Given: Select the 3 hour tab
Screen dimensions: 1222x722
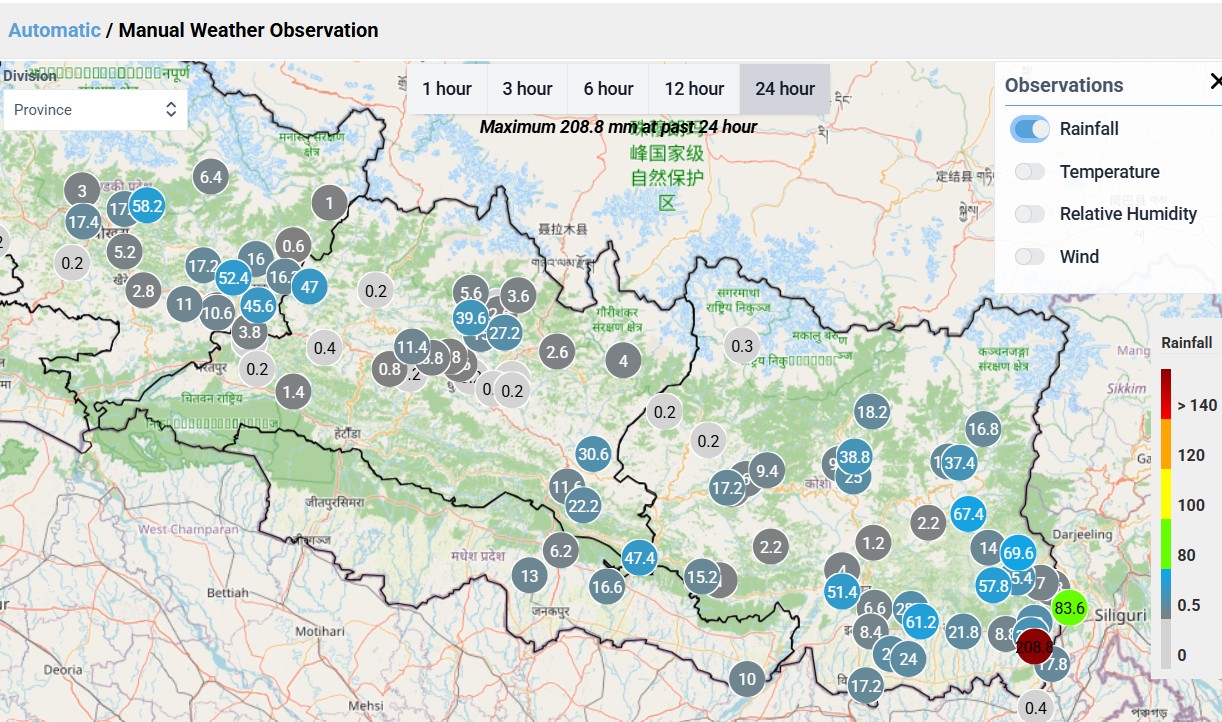Looking at the screenshot, I should 528,89.
